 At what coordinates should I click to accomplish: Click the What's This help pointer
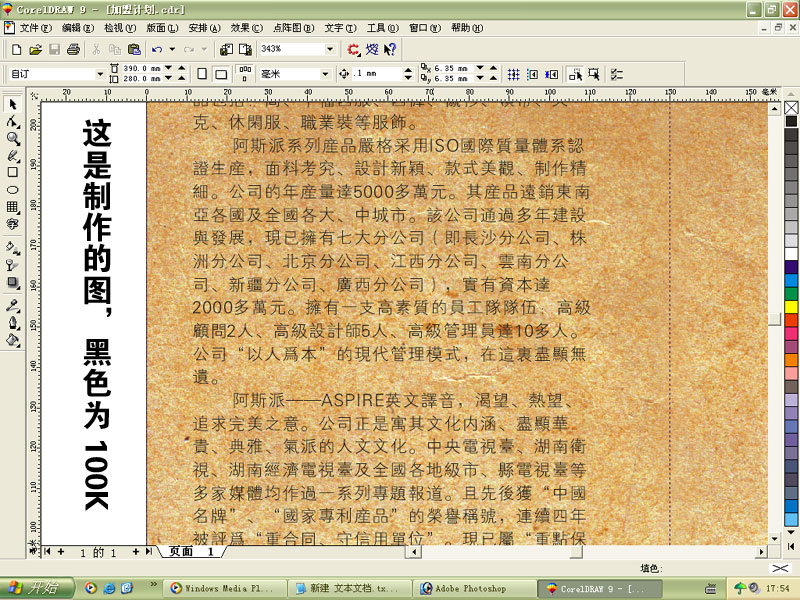[x=390, y=49]
